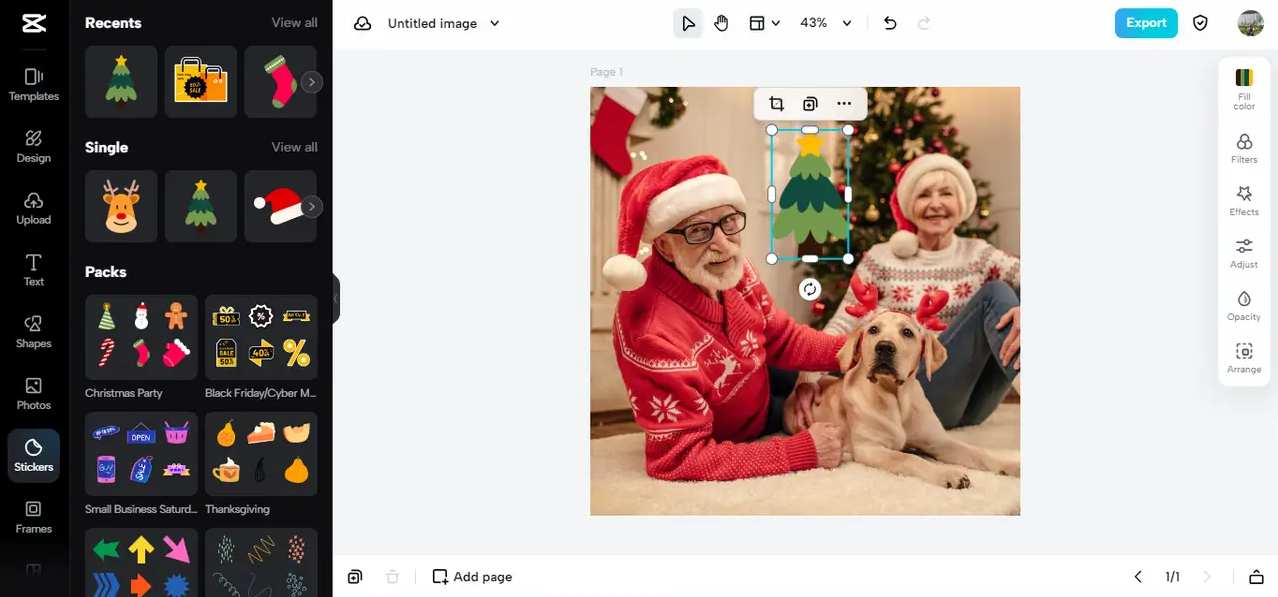
Task: Open the arrows sticker pack
Action: pos(141,562)
